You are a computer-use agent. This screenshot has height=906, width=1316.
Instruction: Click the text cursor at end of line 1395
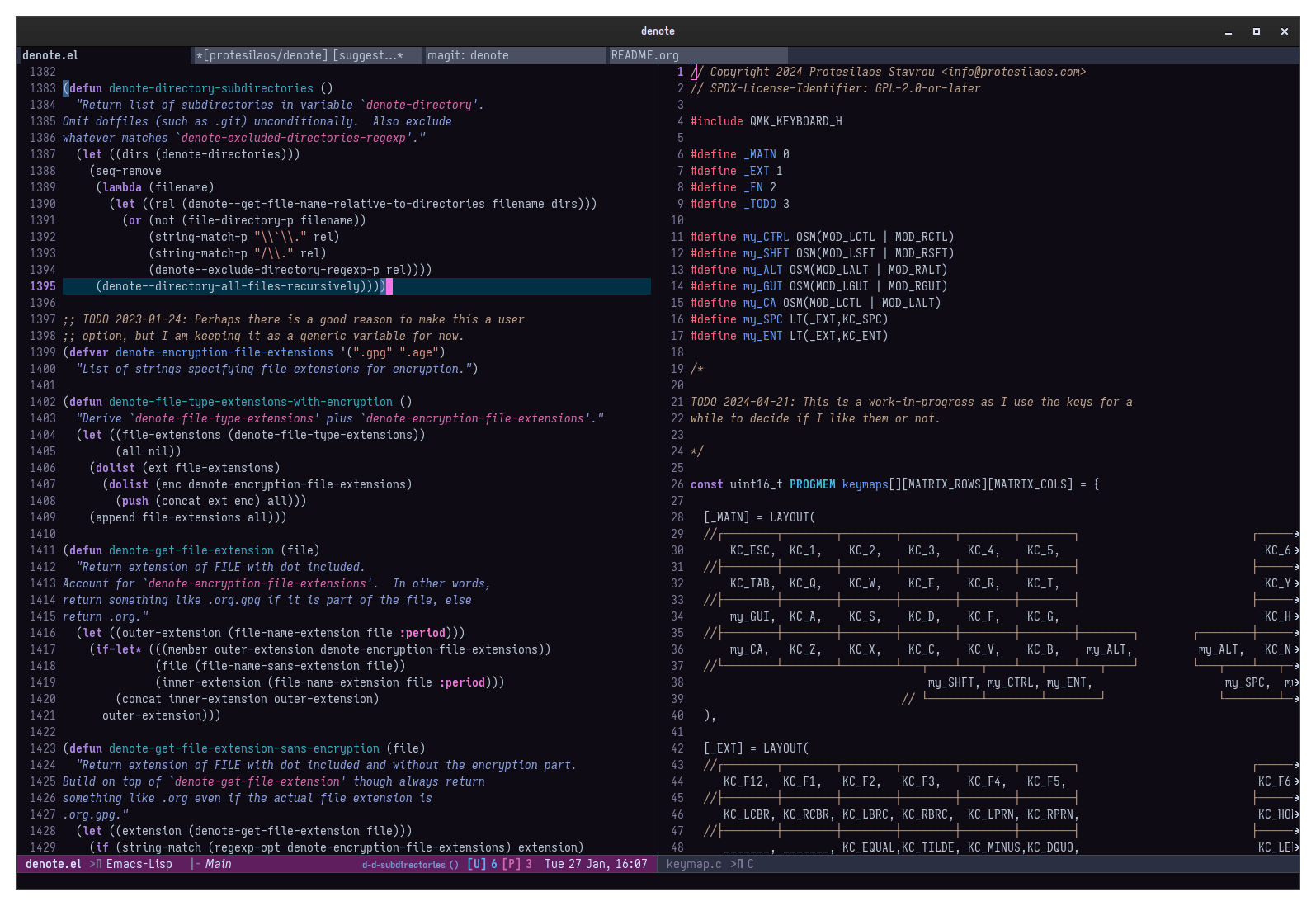(389, 286)
